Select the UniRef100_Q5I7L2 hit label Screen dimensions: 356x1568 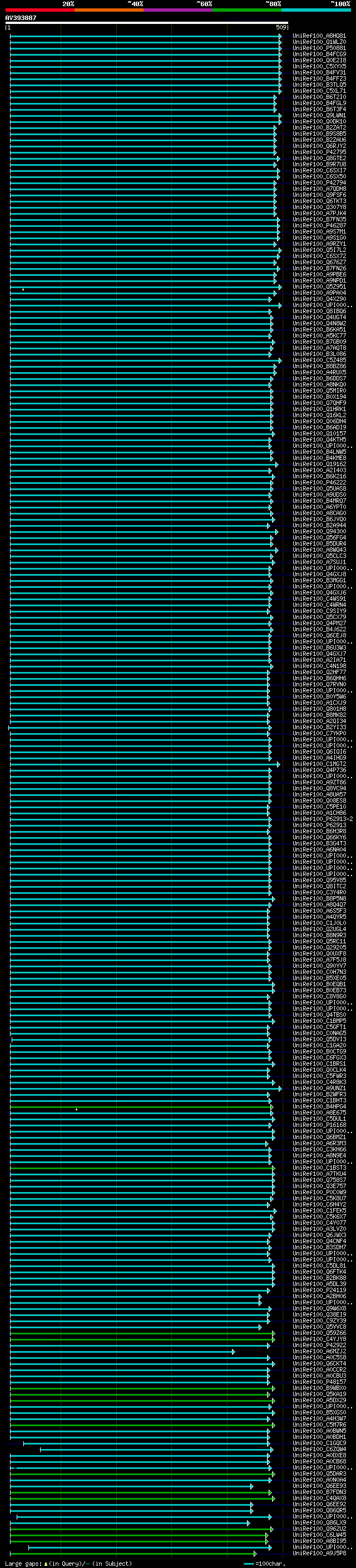pyautogui.click(x=319, y=250)
